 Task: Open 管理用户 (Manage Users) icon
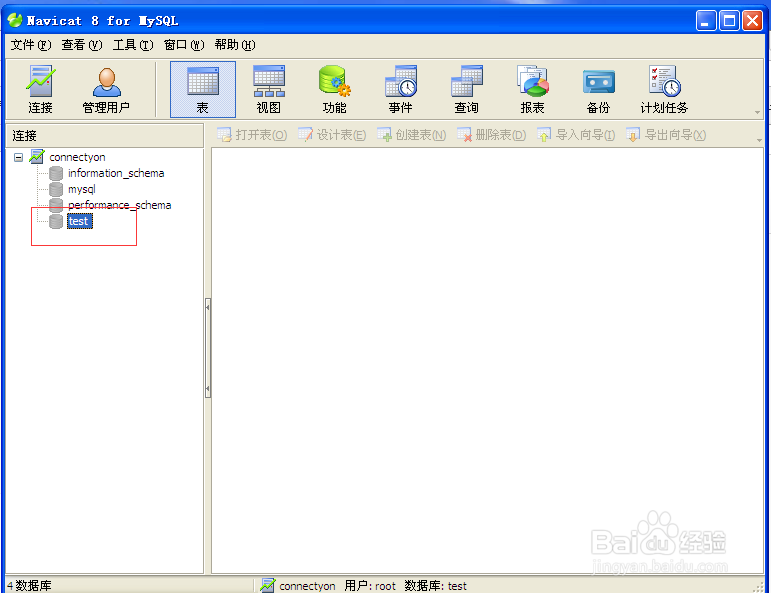tap(106, 89)
